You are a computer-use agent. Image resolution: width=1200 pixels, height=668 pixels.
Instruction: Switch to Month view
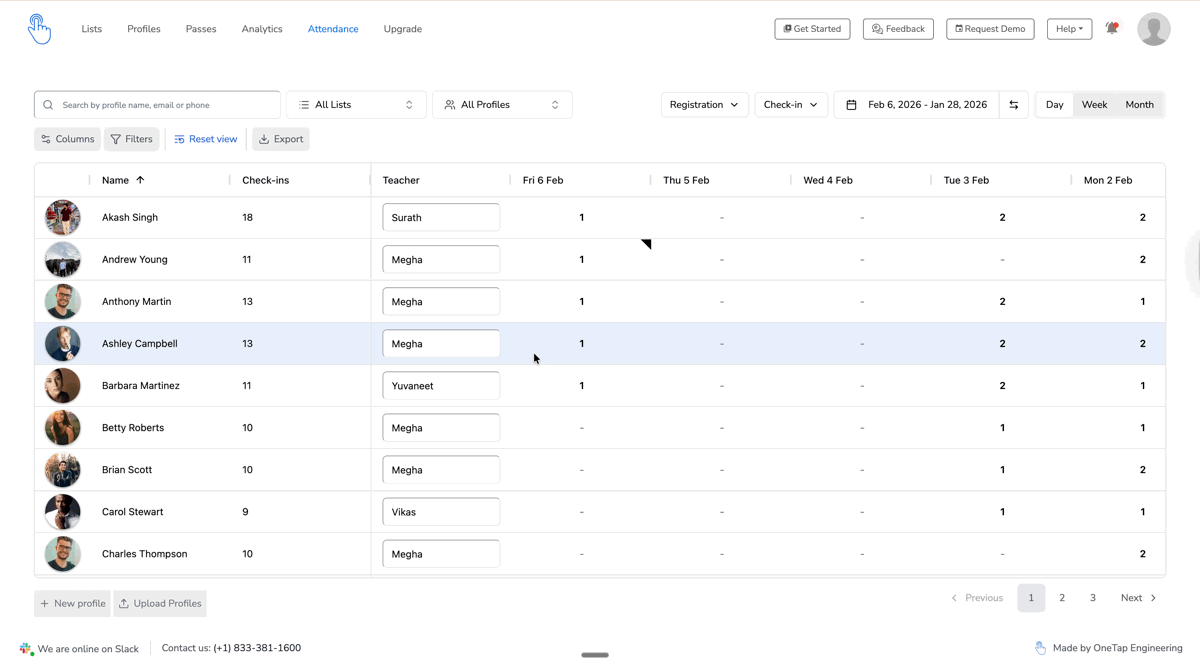(1139, 105)
